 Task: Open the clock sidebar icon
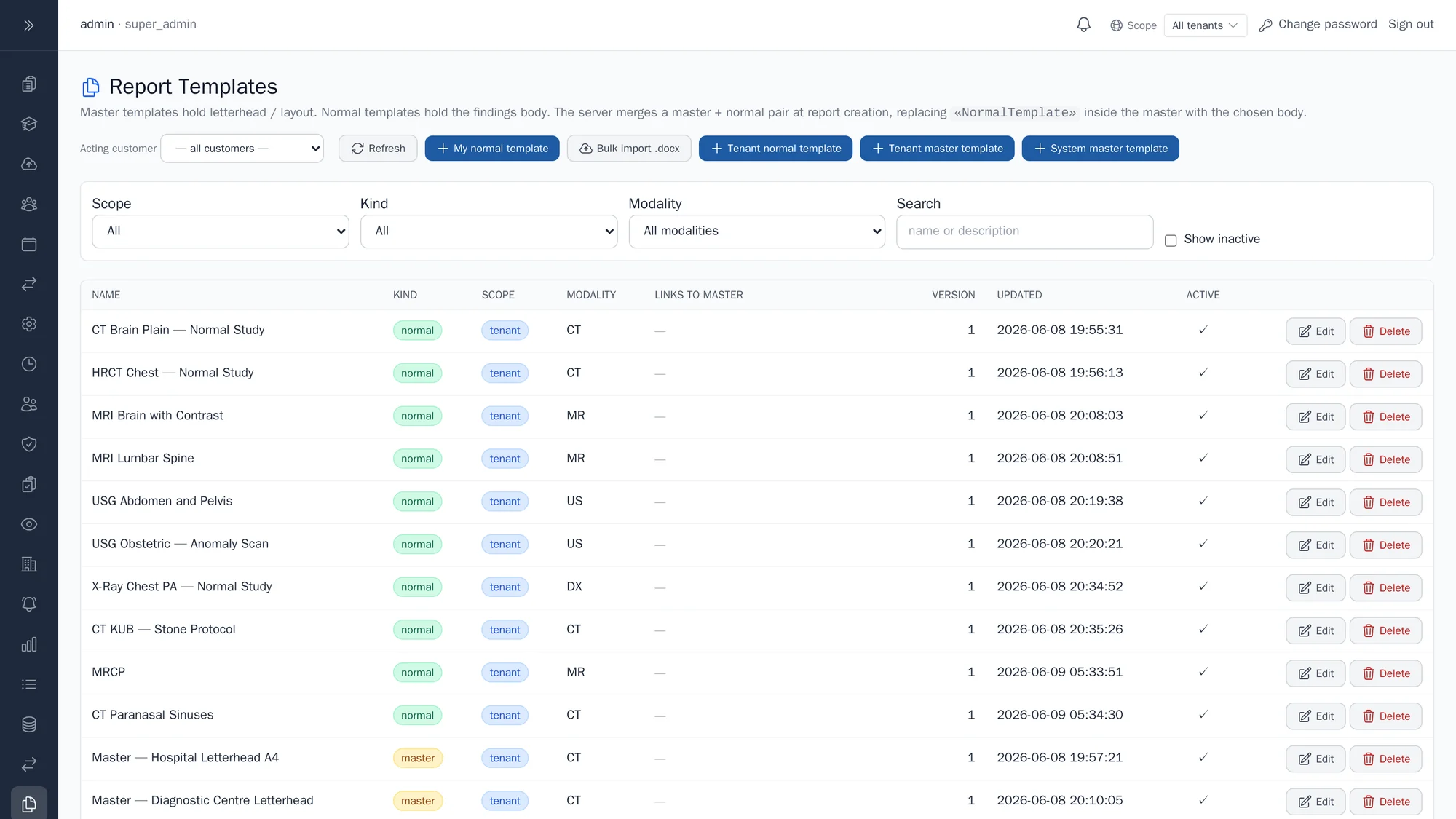pyautogui.click(x=28, y=364)
